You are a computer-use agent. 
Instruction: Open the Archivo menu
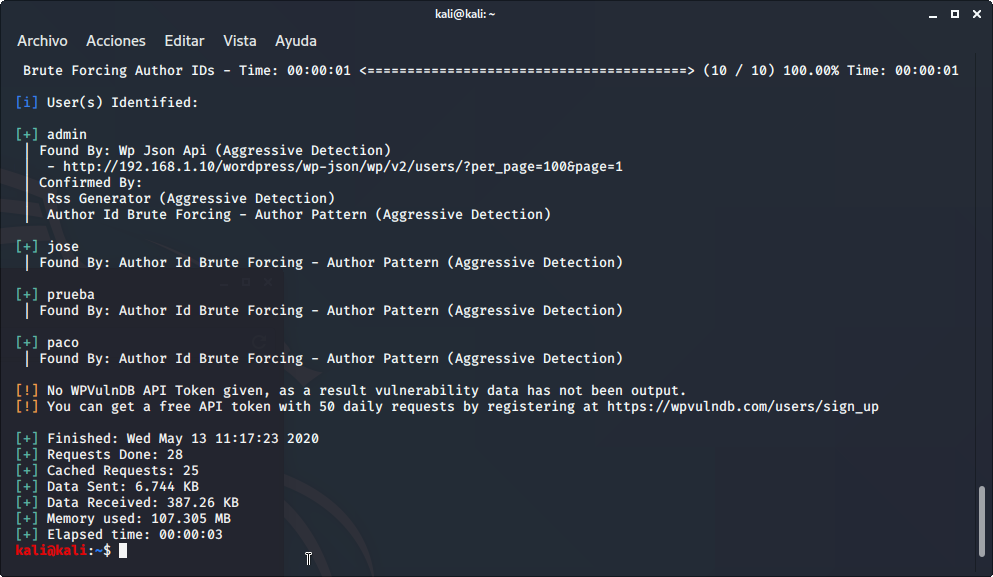point(42,41)
